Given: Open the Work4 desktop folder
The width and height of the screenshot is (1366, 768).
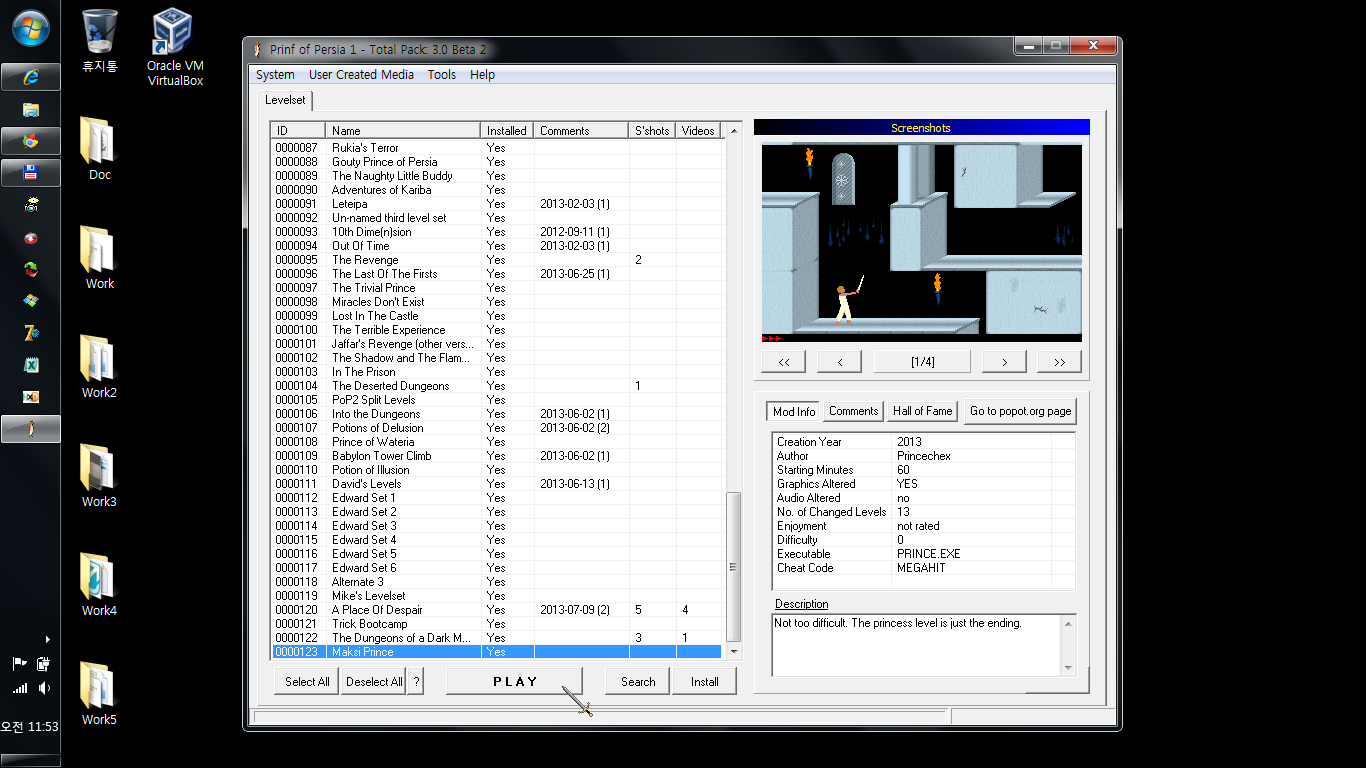Looking at the screenshot, I should (x=99, y=584).
